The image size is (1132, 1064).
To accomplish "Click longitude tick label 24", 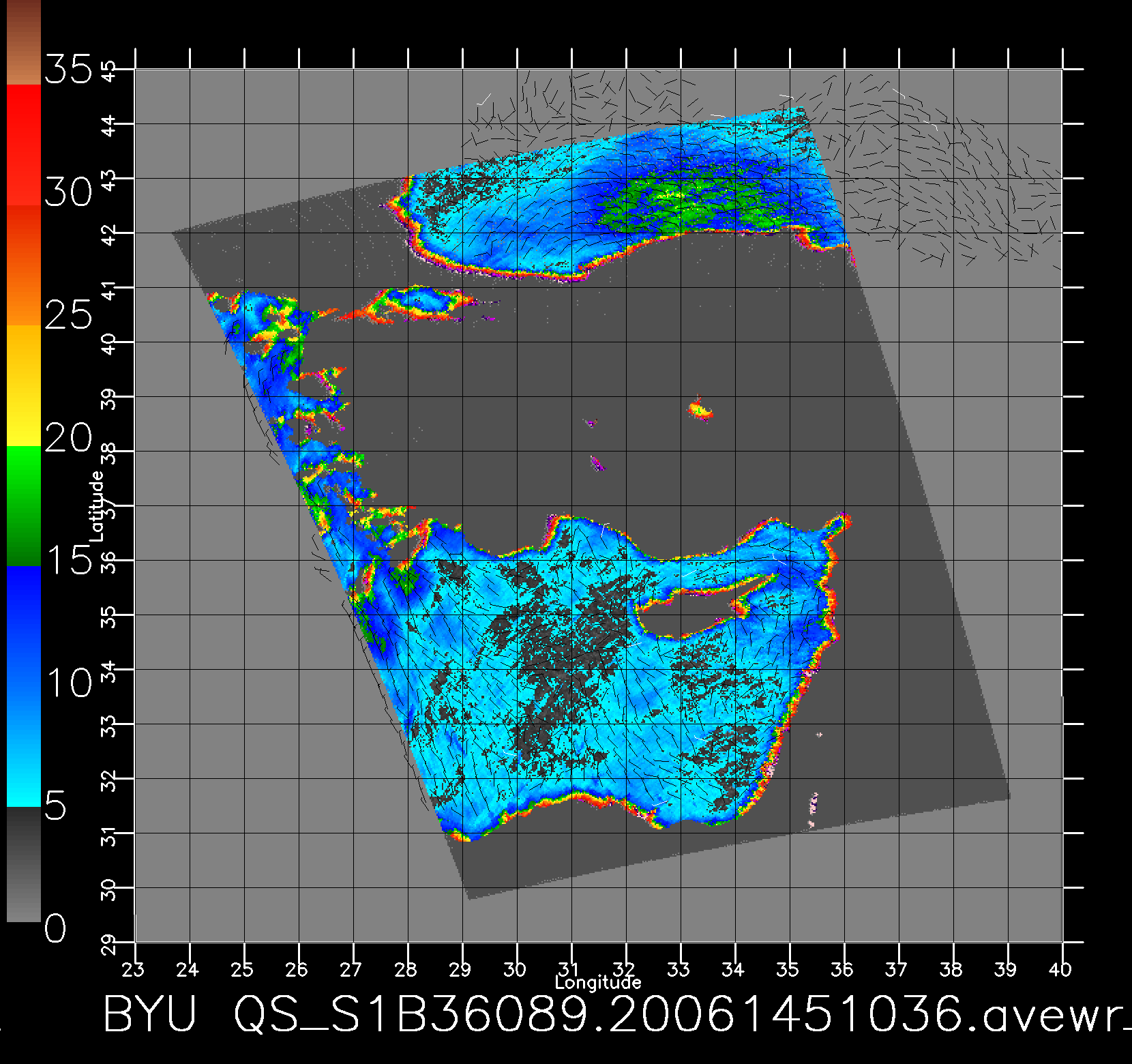I will tap(188, 969).
